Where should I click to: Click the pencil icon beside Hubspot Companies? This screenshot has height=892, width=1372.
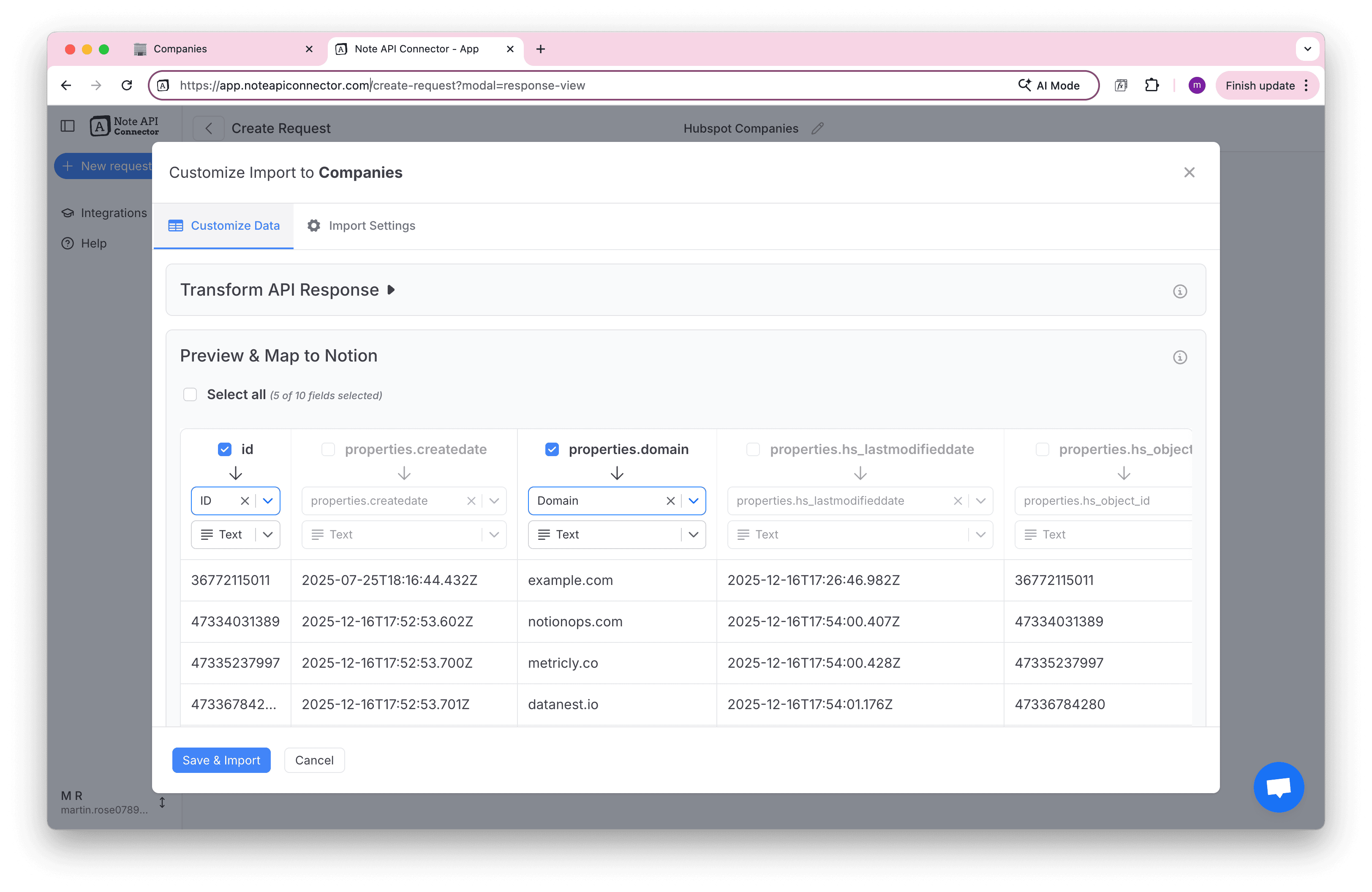(817, 128)
